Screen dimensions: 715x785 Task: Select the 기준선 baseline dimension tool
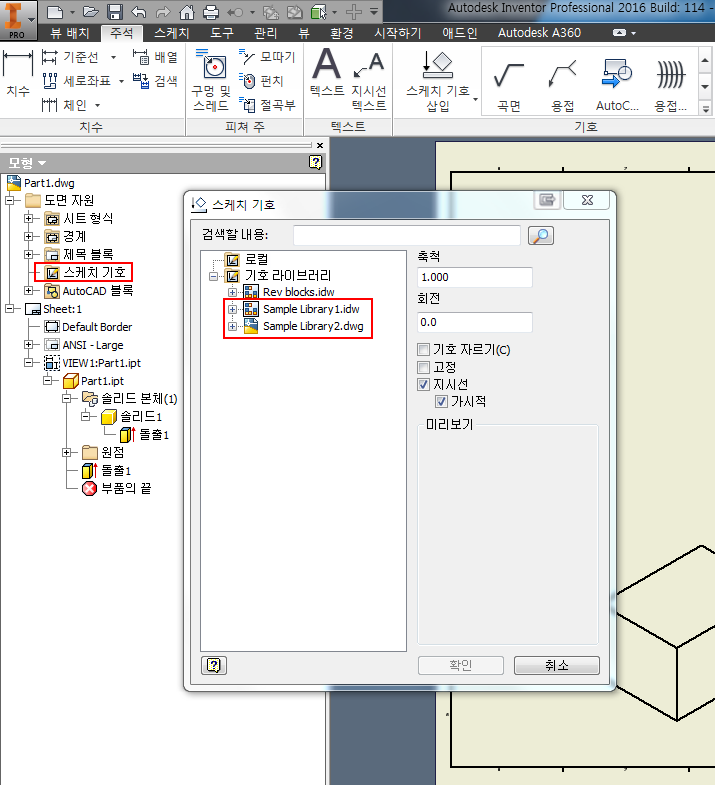[x=71, y=57]
